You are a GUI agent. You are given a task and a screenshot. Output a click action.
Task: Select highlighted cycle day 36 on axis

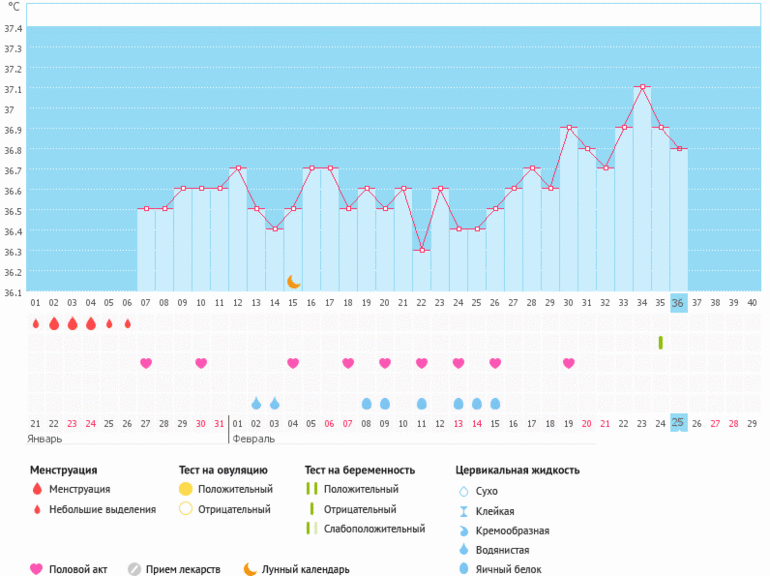(678, 303)
